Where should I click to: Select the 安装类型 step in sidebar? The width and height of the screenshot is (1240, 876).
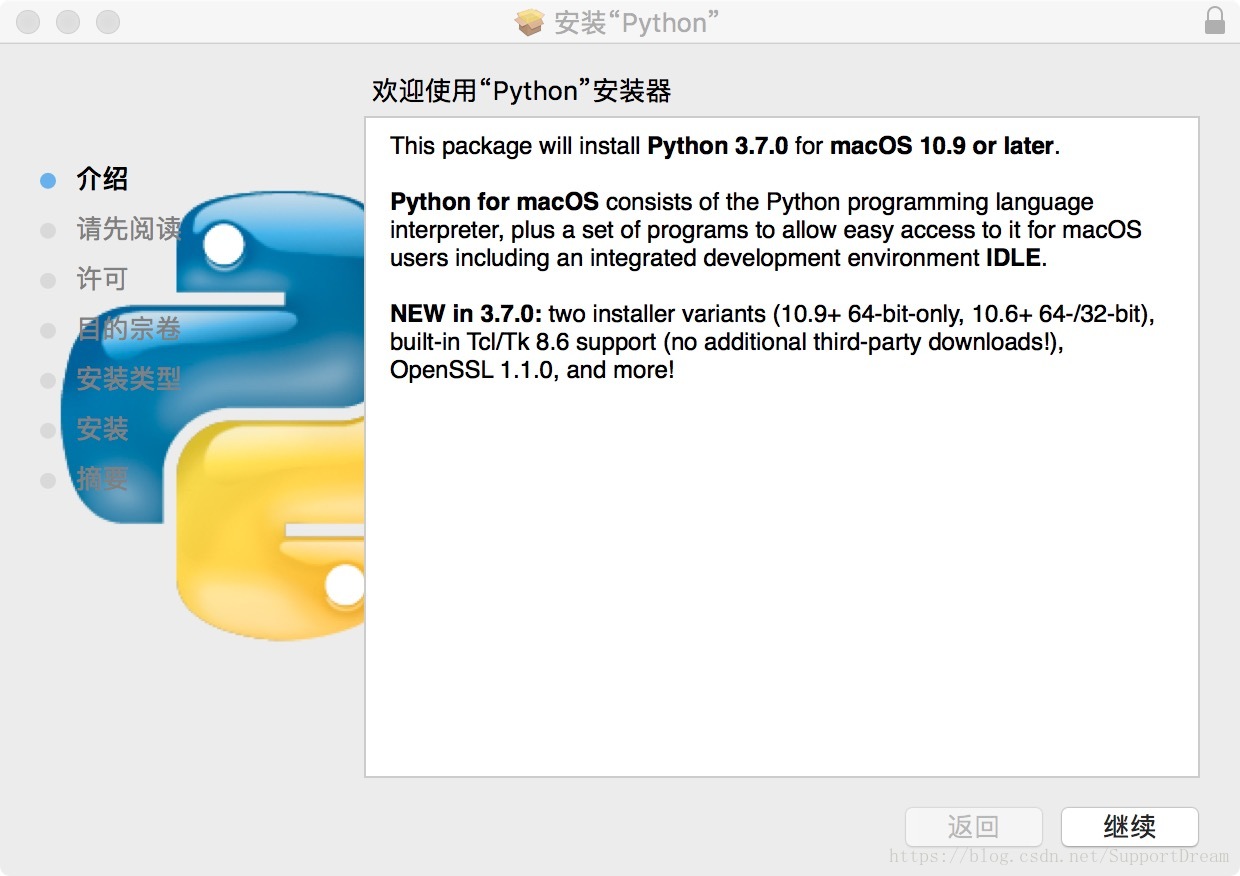click(129, 379)
